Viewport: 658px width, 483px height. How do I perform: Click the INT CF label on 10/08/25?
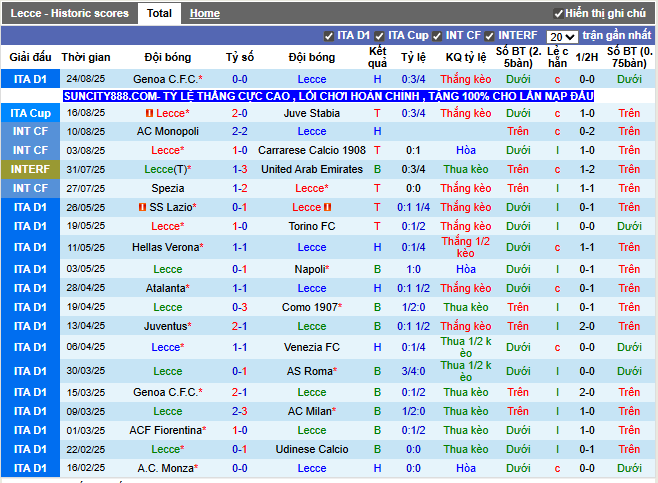(30, 131)
